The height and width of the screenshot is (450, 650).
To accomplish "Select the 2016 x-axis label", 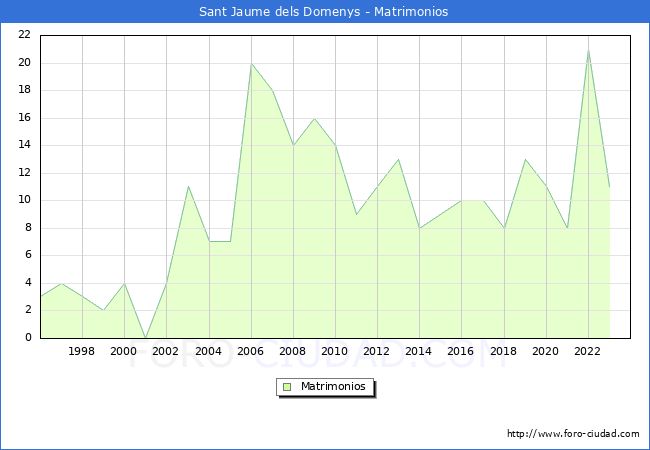I will point(461,351).
